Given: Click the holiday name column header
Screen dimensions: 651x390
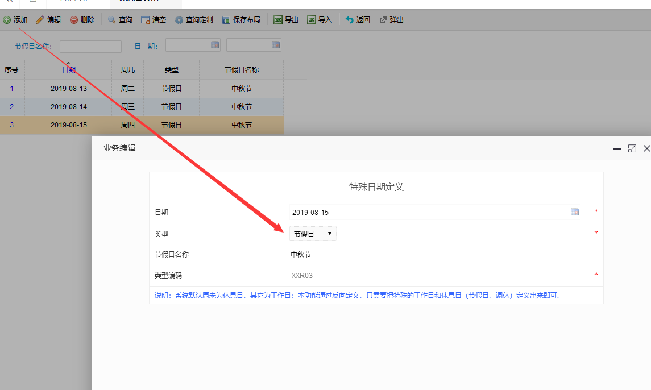Looking at the screenshot, I should 242,70.
